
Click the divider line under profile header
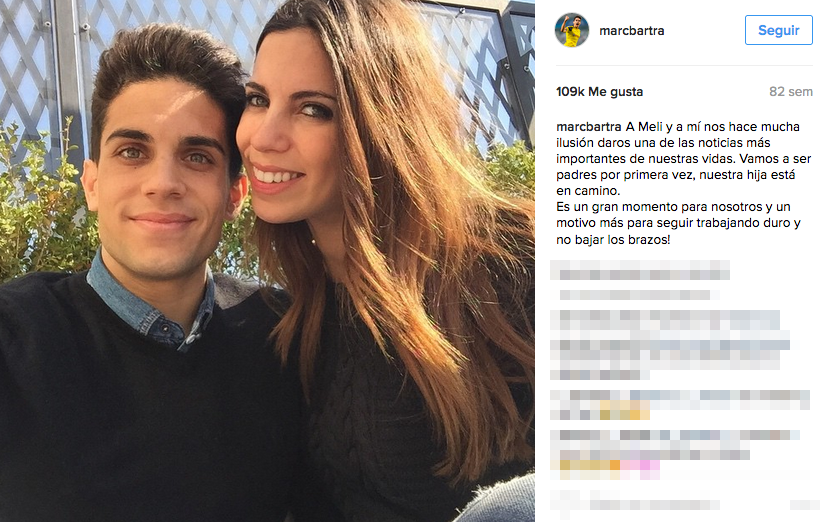pos(684,66)
